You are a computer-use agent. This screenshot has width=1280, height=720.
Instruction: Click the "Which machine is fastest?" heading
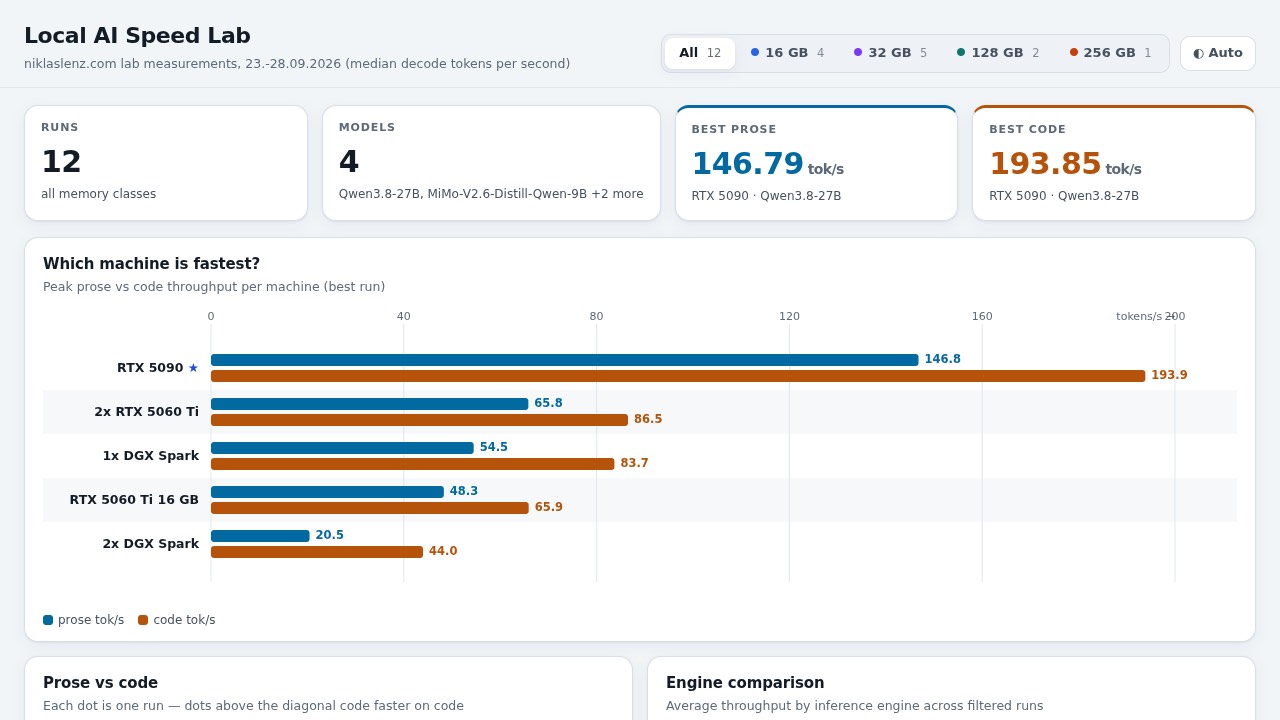tap(151, 264)
